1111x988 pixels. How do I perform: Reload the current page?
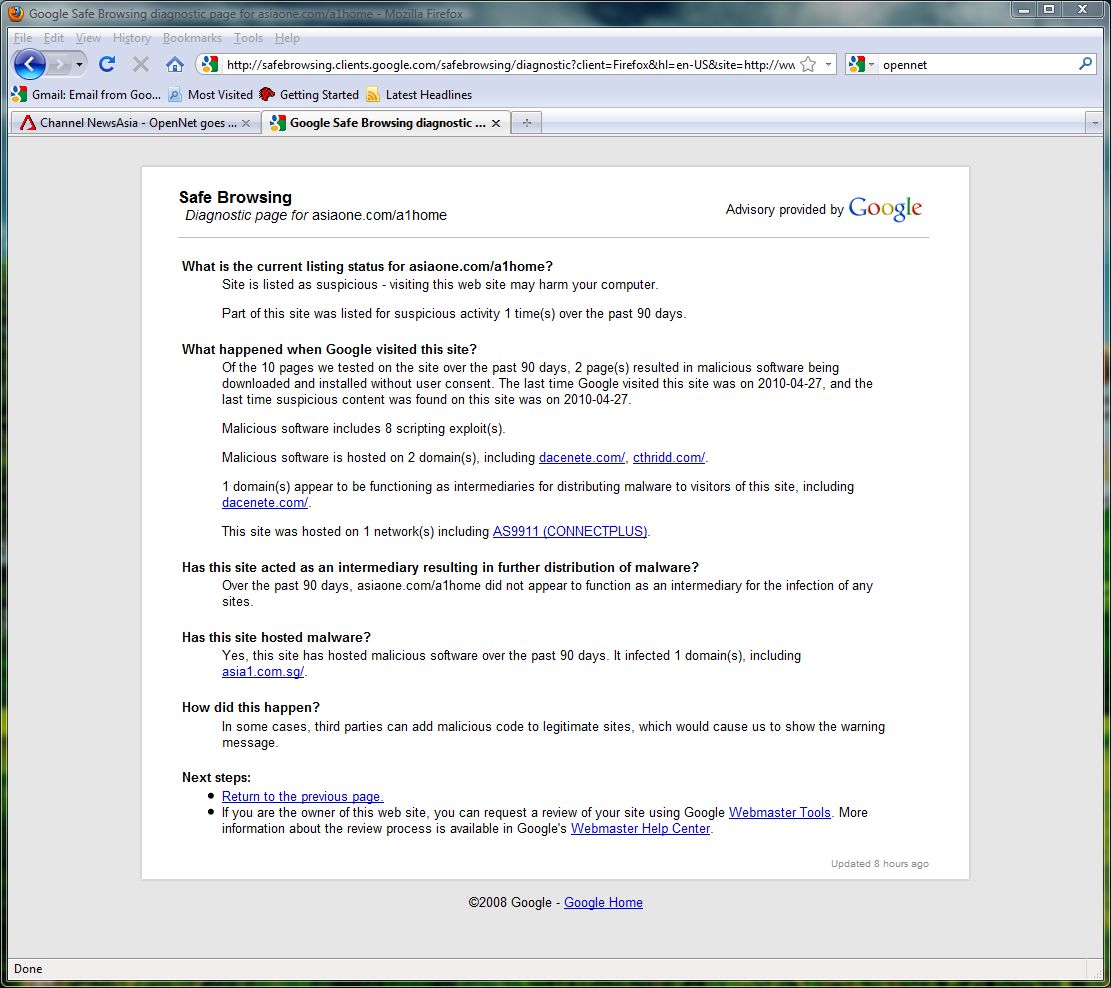[107, 64]
